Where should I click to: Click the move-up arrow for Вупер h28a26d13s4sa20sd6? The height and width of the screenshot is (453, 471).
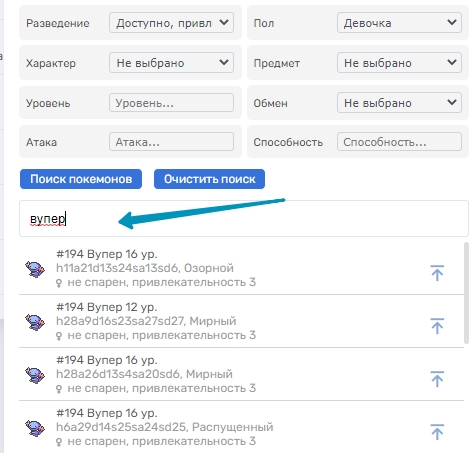(437, 379)
